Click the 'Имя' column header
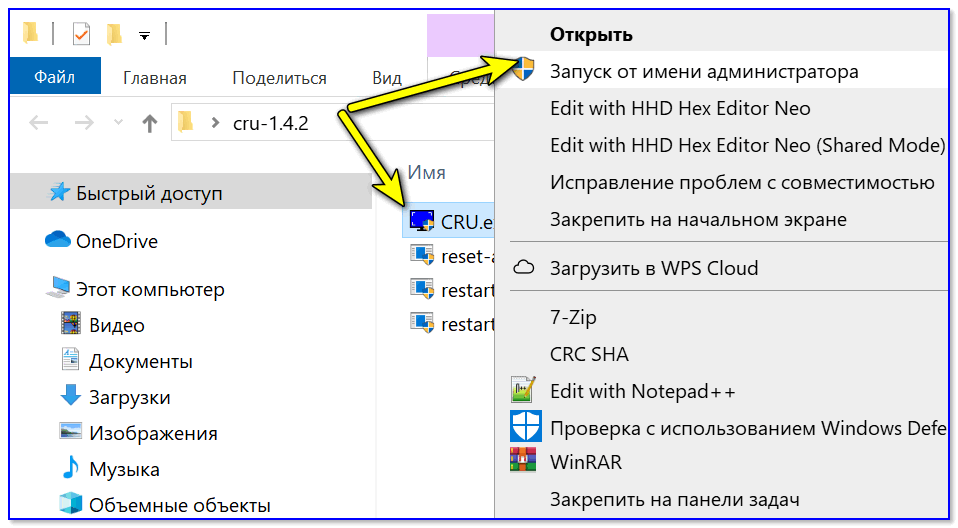The width and height of the screenshot is (958, 528). (x=427, y=172)
